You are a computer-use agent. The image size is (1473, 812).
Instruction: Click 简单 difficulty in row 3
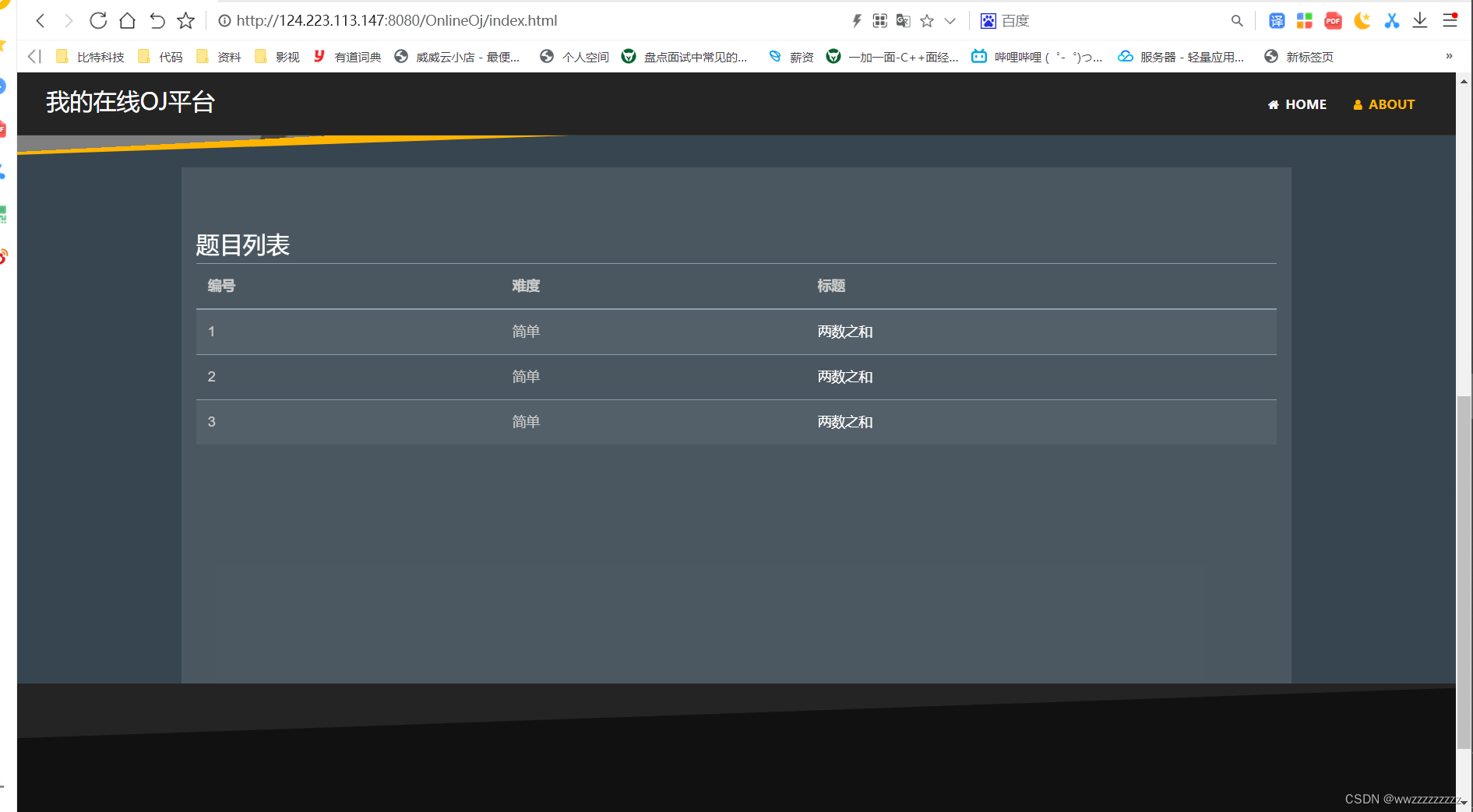click(526, 422)
